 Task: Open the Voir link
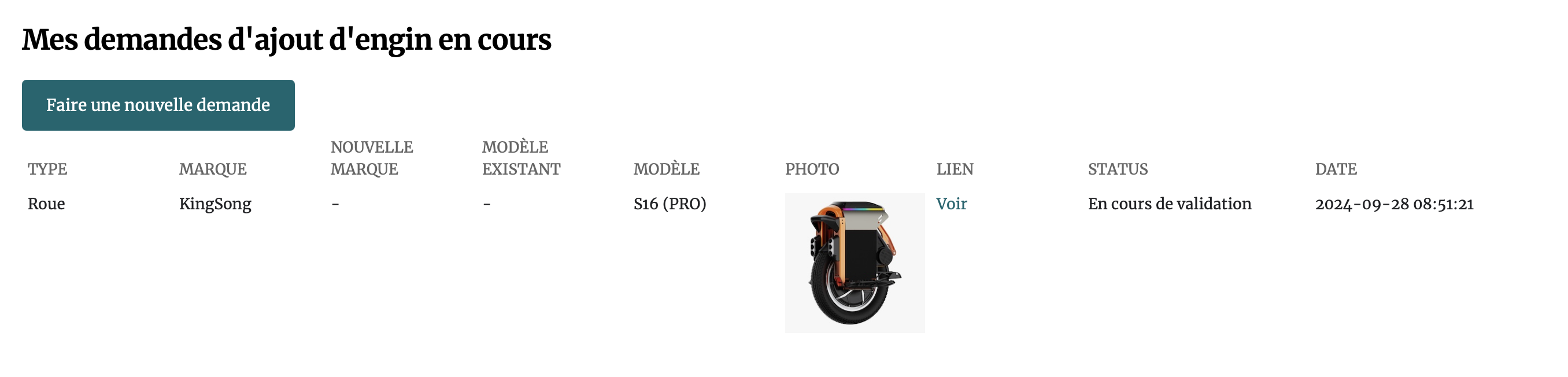click(952, 204)
